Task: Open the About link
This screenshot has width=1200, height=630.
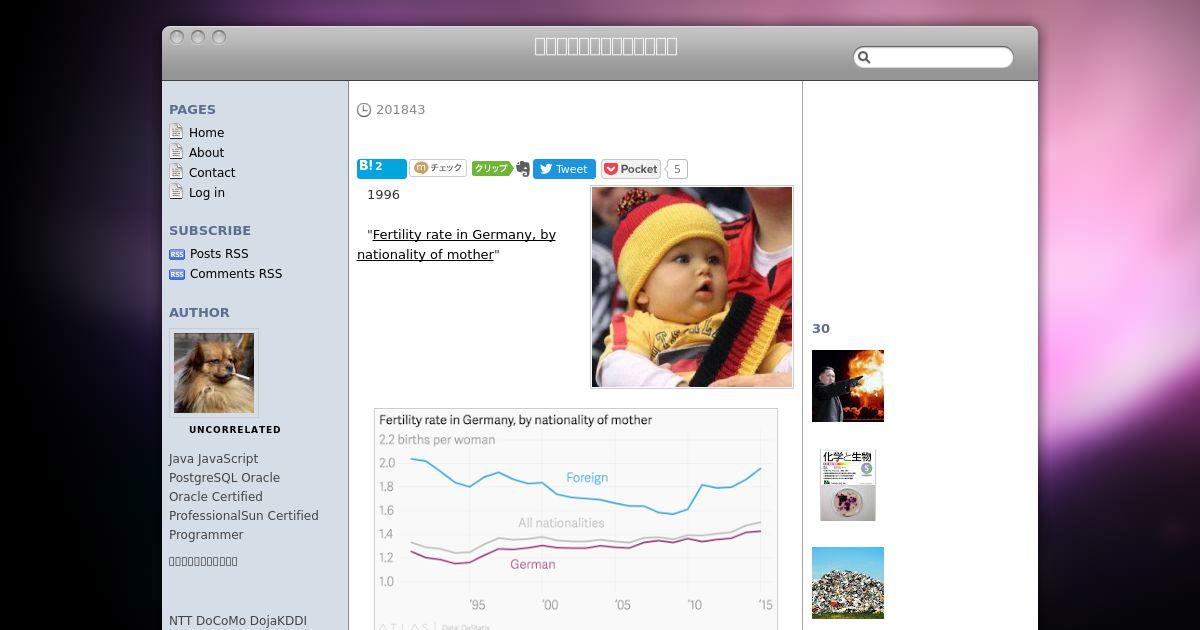Action: [206, 152]
